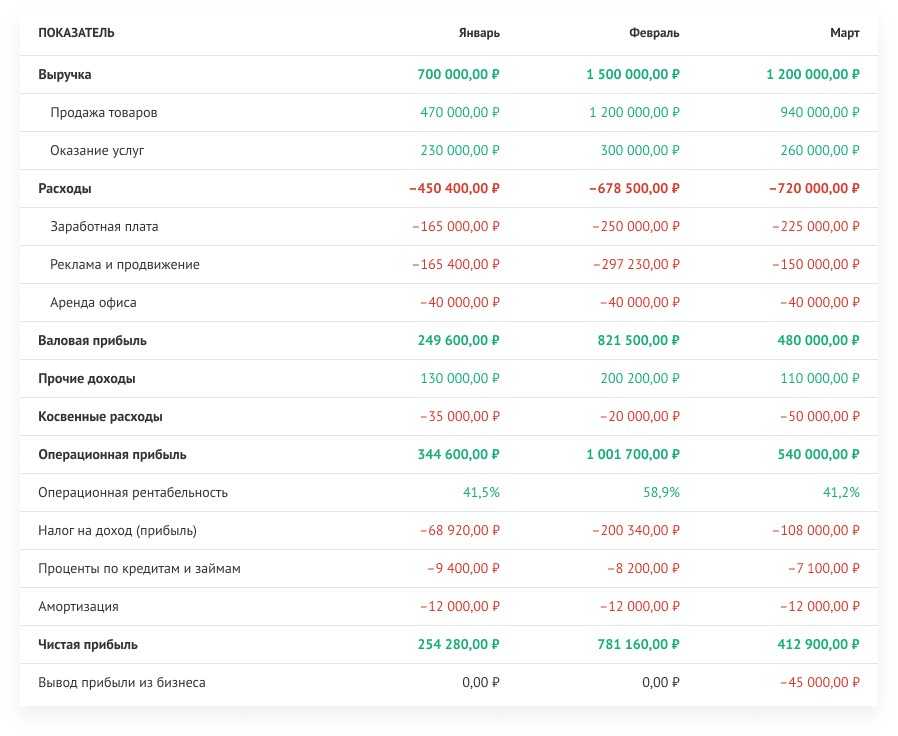Select the Февраль column header
Image resolution: width=898 pixels, height=736 pixels.
point(654,33)
